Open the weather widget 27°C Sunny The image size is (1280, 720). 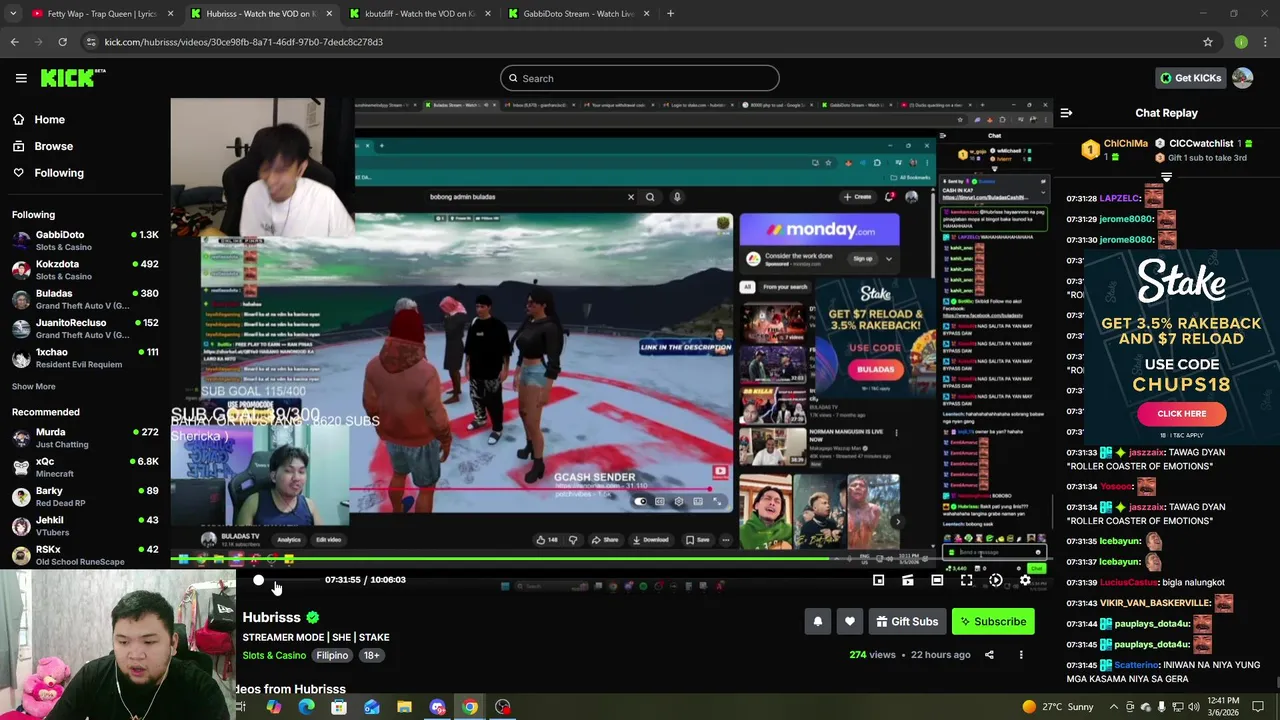1058,707
